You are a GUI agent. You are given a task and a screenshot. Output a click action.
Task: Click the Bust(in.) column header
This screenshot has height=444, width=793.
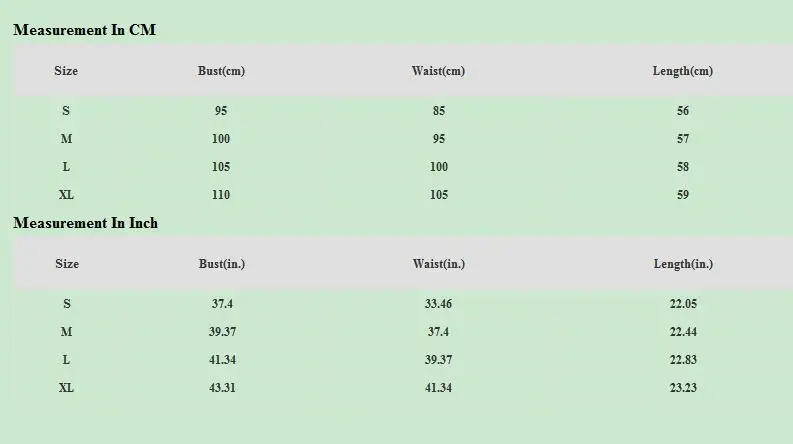(x=222, y=264)
